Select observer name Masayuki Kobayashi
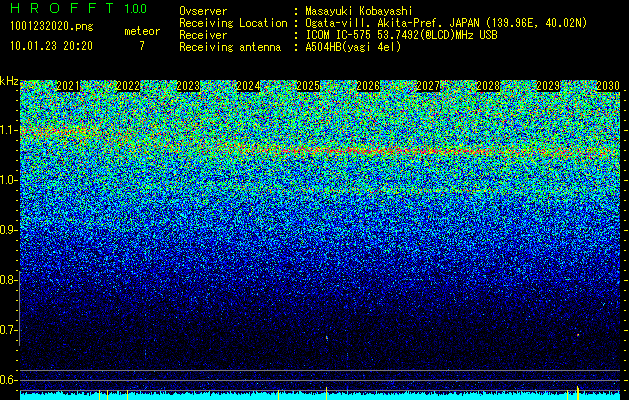629x400 pixels. point(359,11)
